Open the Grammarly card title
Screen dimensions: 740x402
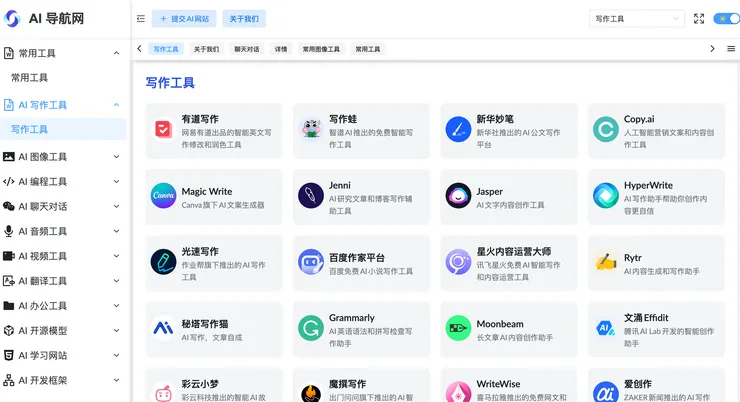point(352,318)
